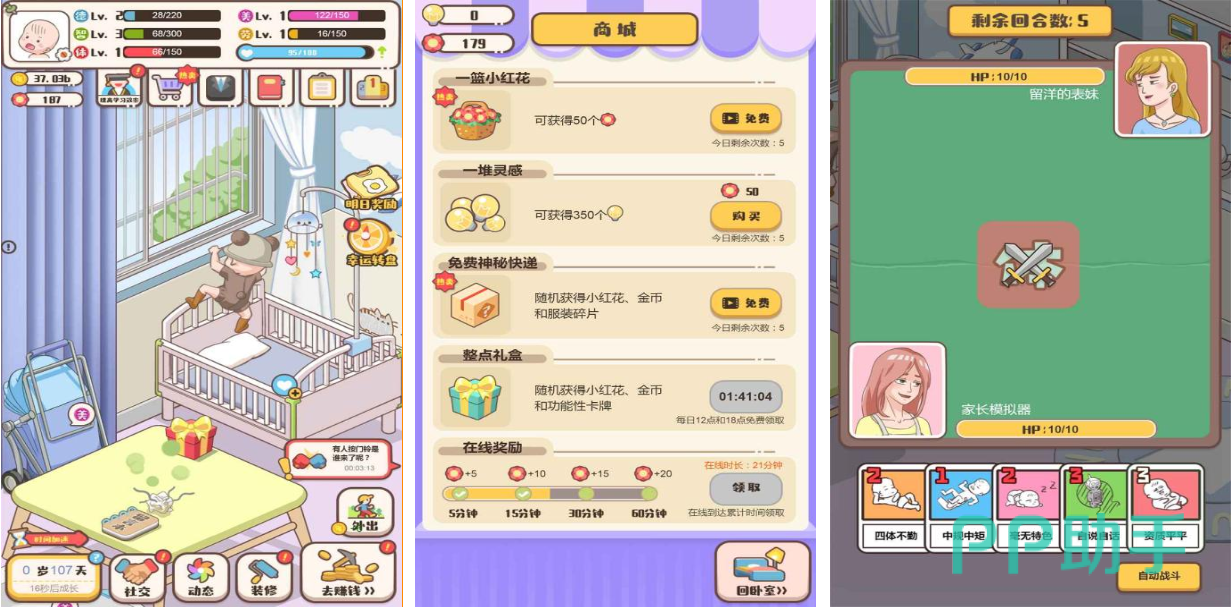The width and height of the screenshot is (1232, 607).
Task: Tap the 30分钟 online progress marker
Action: pos(586,493)
